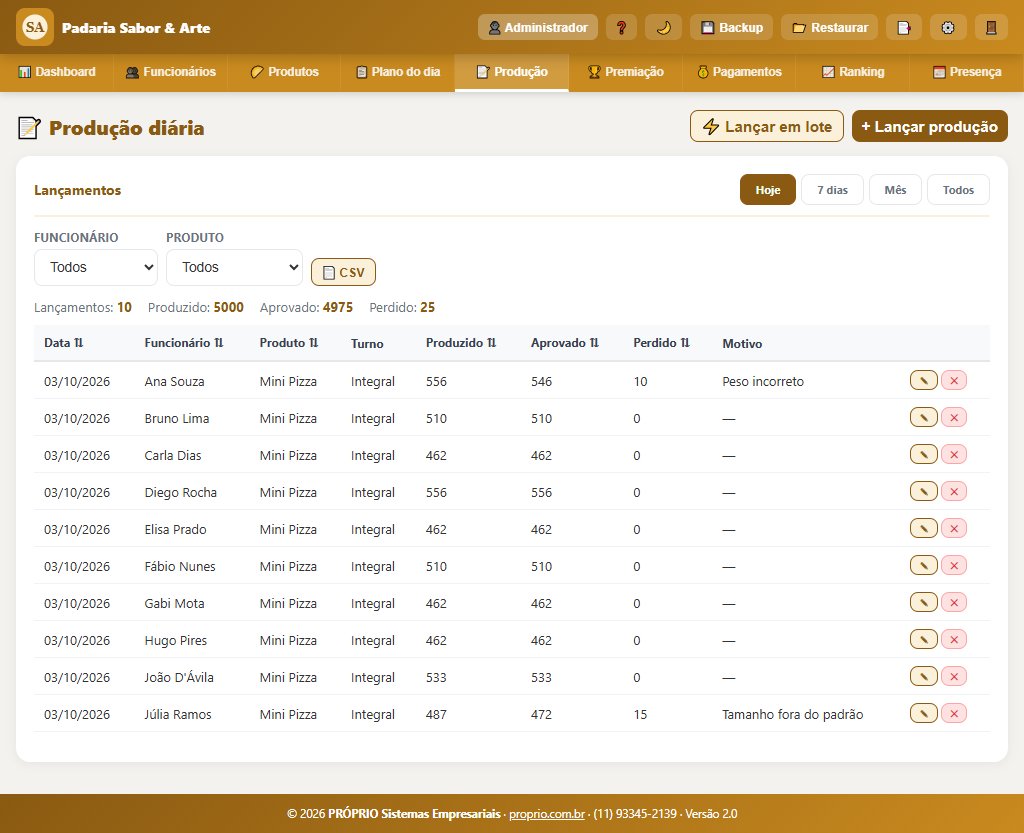Delete the Elisa Prado entry
1024x833 pixels.
point(953,529)
